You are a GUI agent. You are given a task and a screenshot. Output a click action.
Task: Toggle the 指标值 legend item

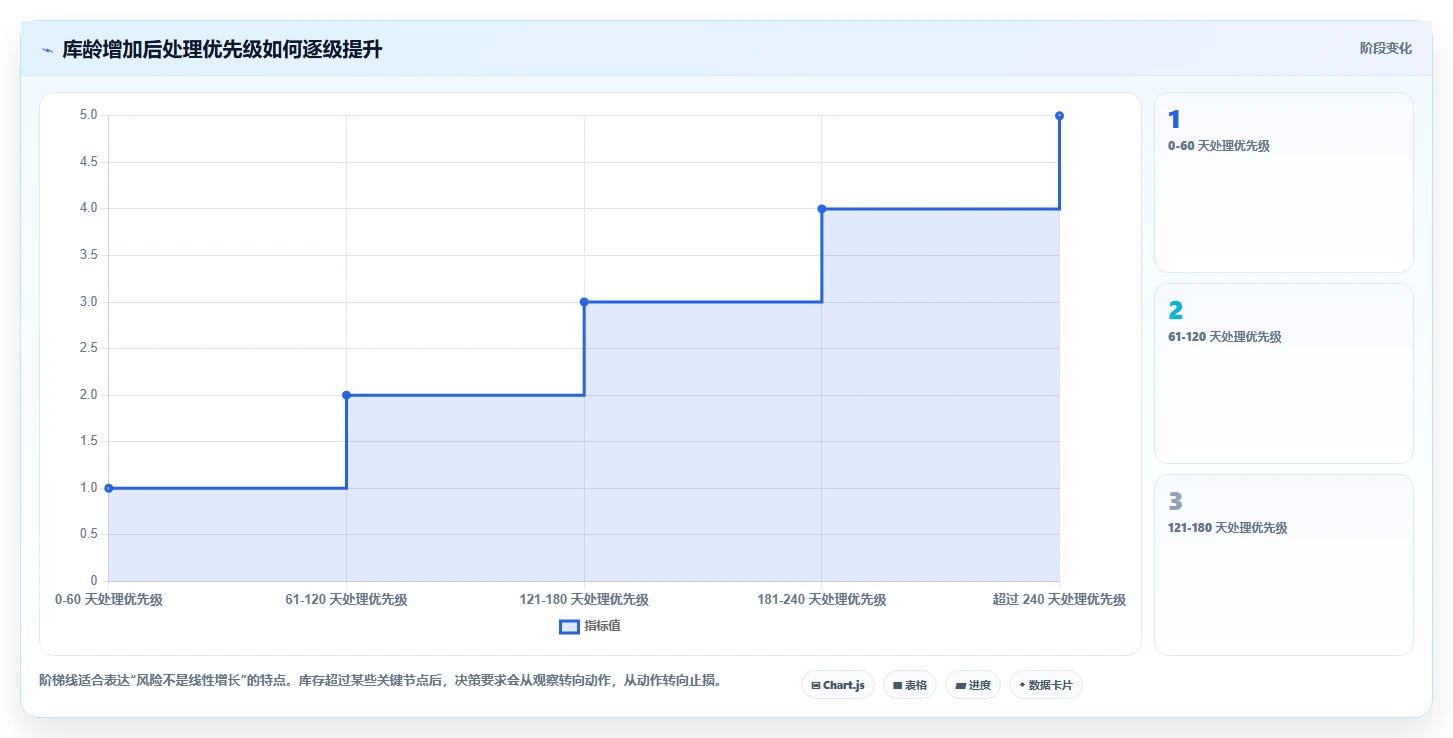590,627
